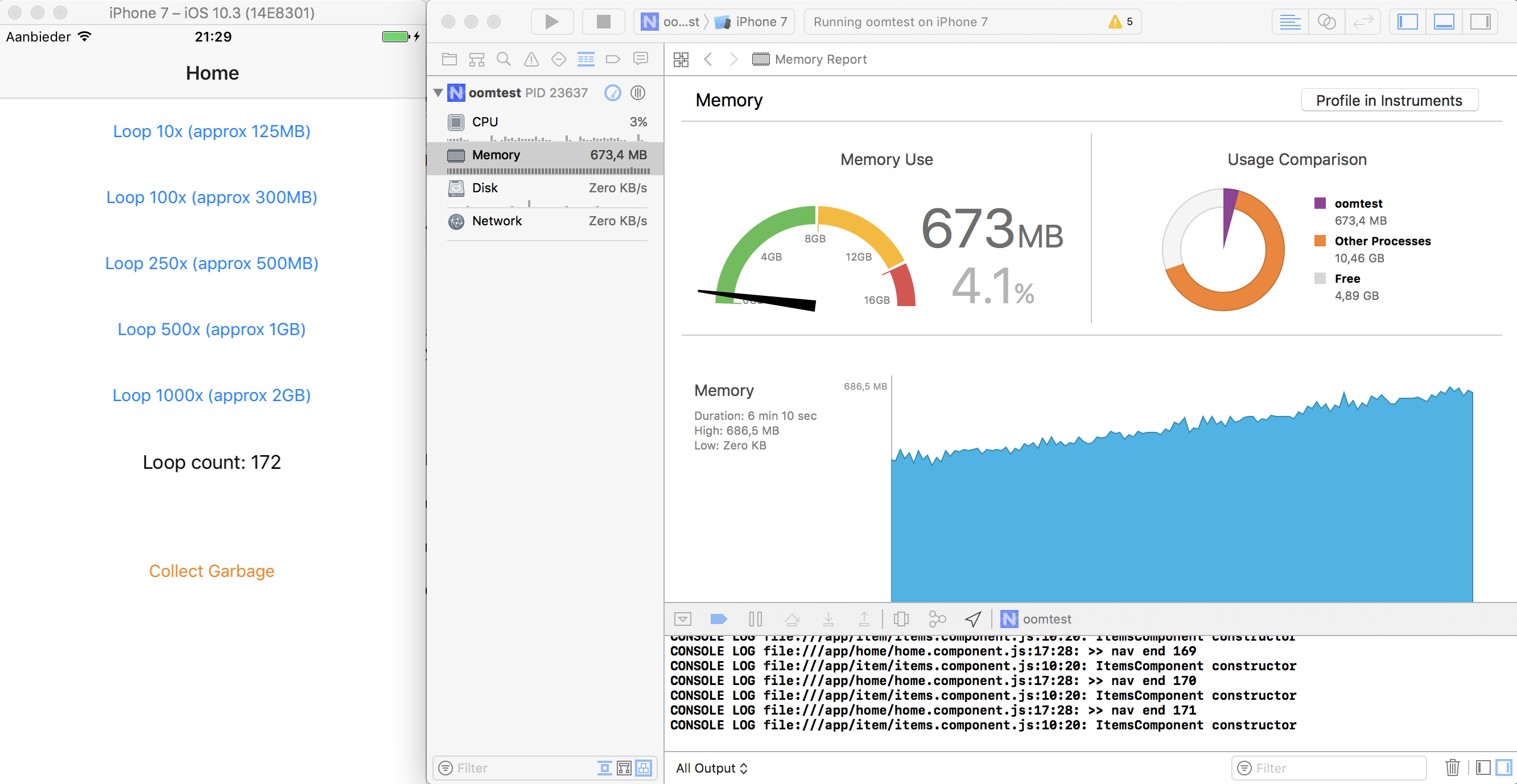Image resolution: width=1517 pixels, height=784 pixels.
Task: Click the Stop button in toolbar
Action: coord(603,22)
